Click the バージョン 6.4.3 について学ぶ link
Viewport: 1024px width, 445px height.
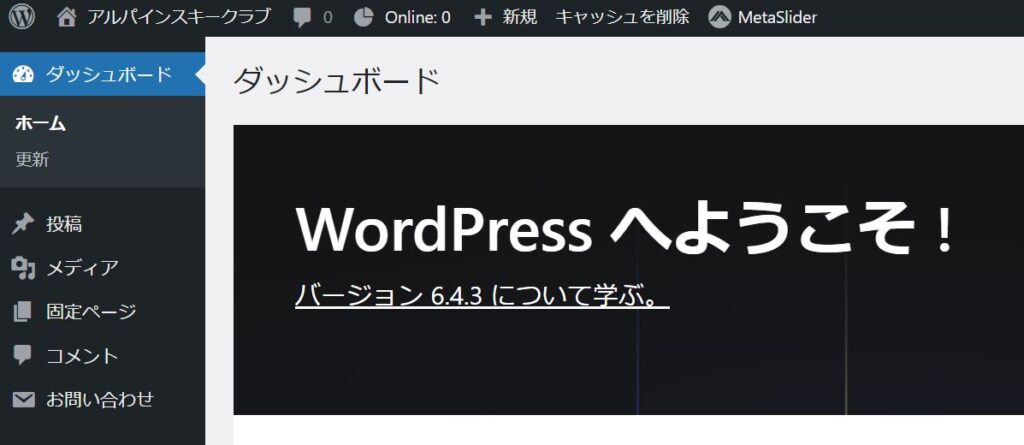[x=482, y=297]
